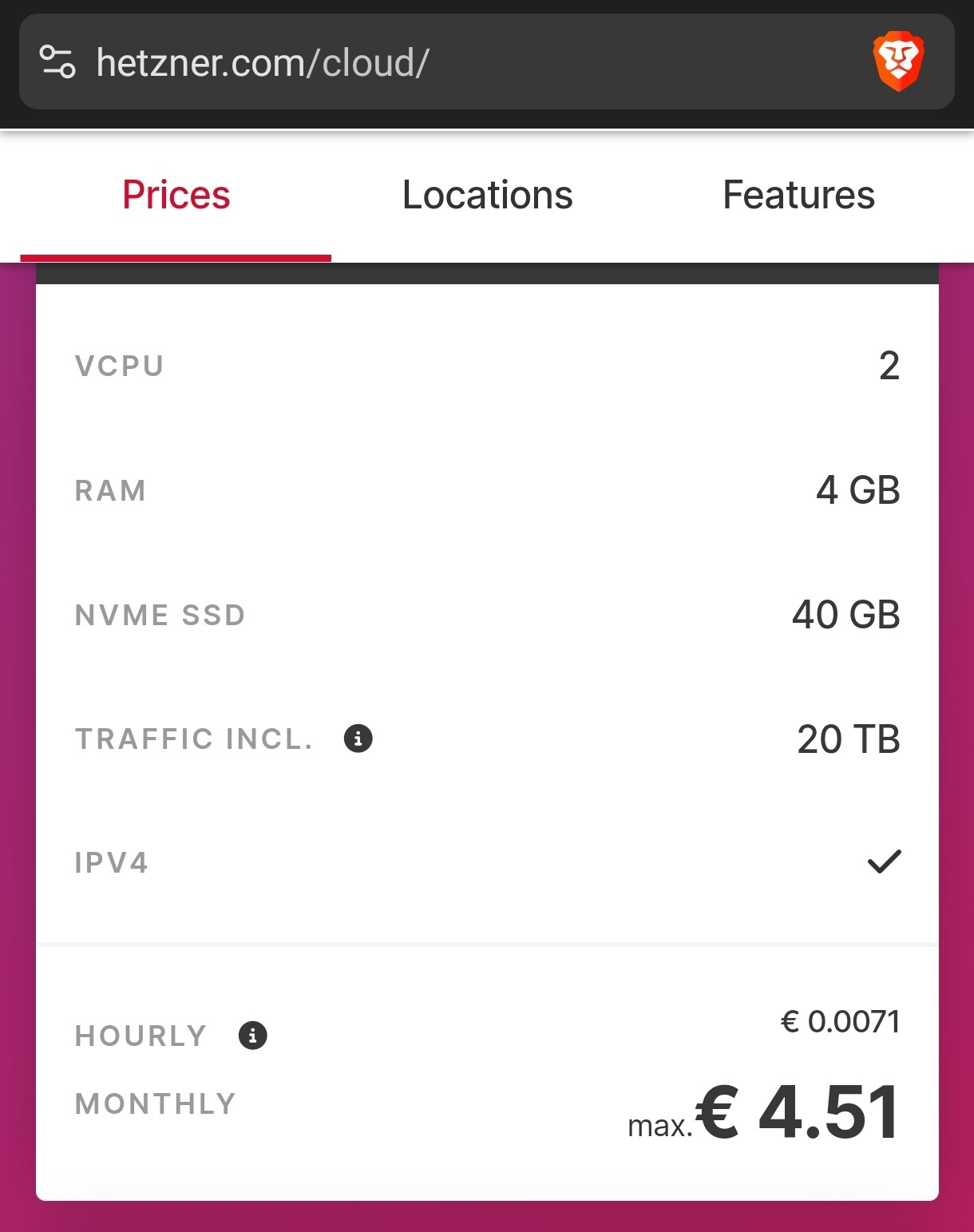Viewport: 974px width, 1232px height.
Task: Select the 40 GB NVMe SSD value
Action: coord(846,615)
